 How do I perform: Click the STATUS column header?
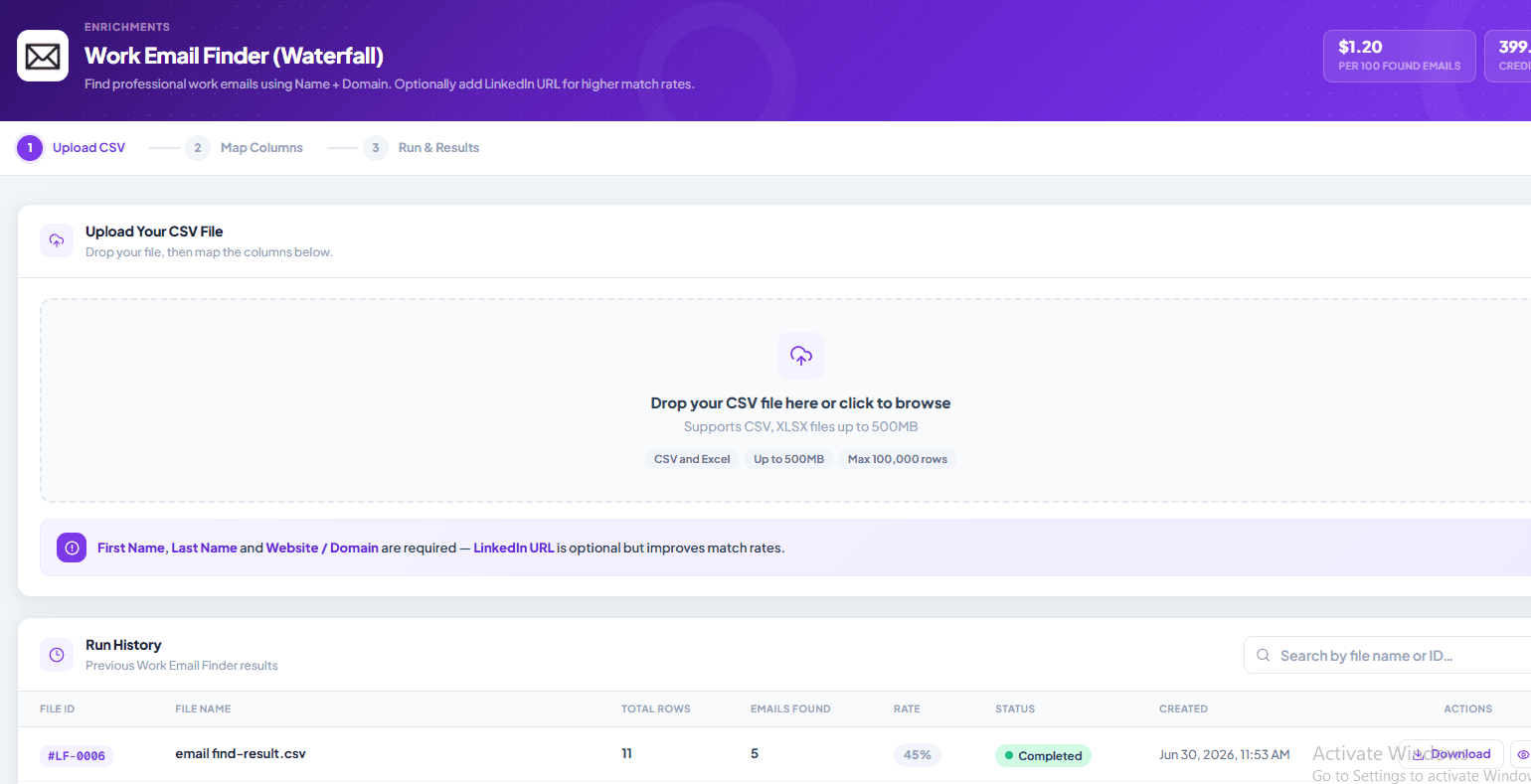tap(1015, 709)
